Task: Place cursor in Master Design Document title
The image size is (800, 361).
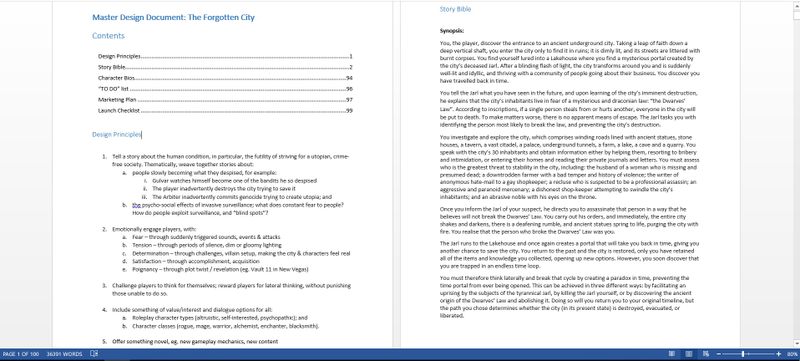Action: [x=173, y=17]
